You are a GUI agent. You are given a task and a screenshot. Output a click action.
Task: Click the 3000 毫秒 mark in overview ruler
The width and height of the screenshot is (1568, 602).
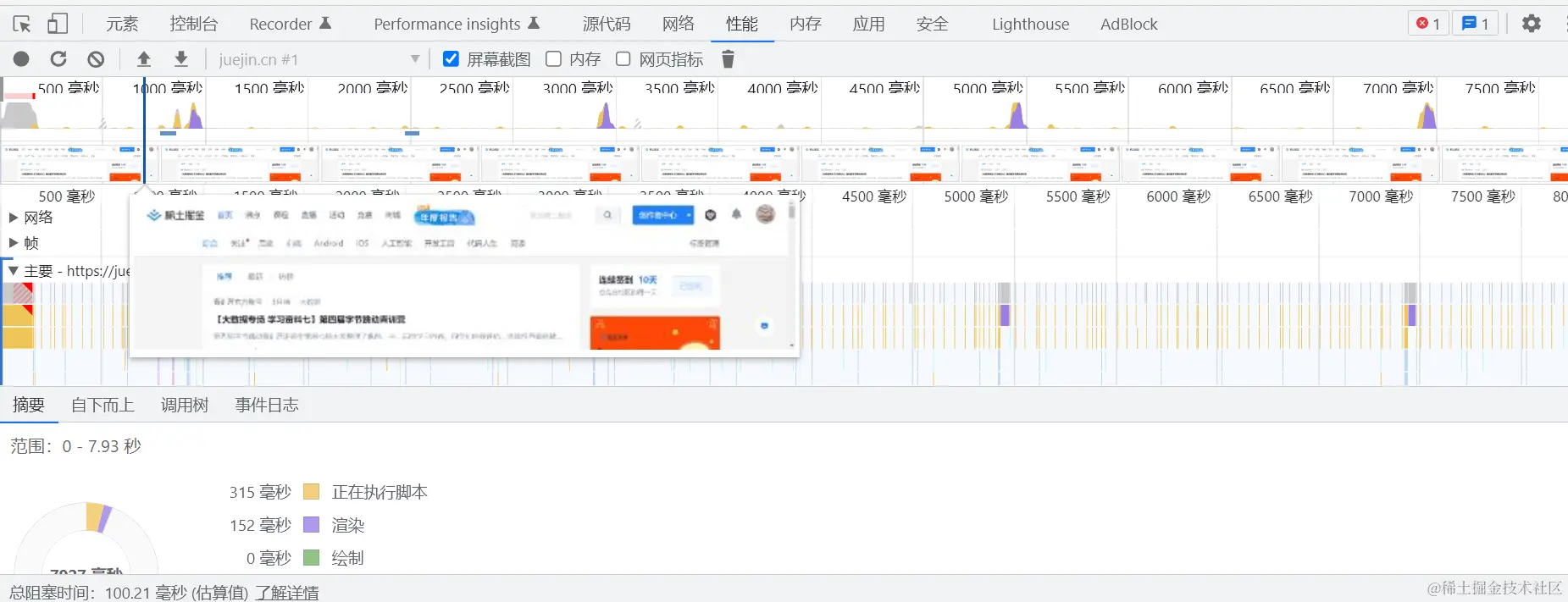(578, 88)
